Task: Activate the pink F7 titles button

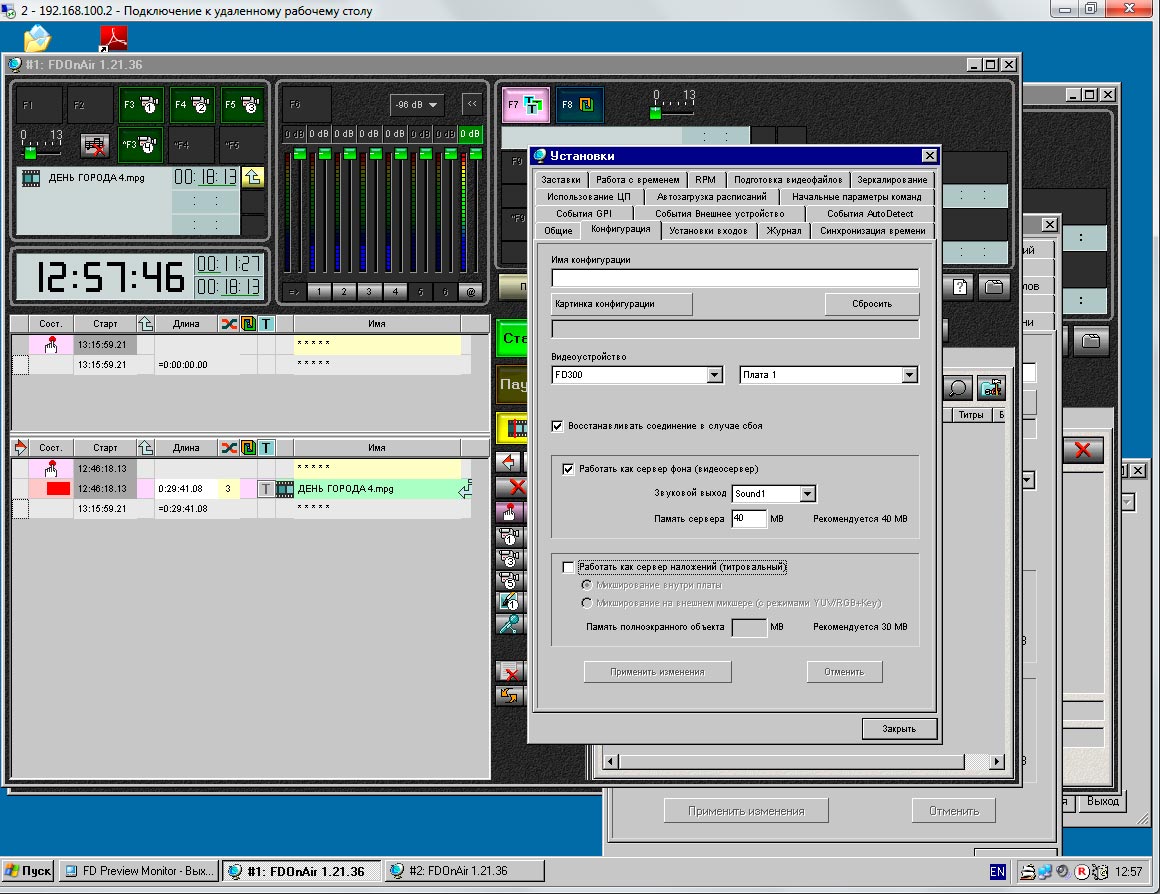Action: coord(525,105)
